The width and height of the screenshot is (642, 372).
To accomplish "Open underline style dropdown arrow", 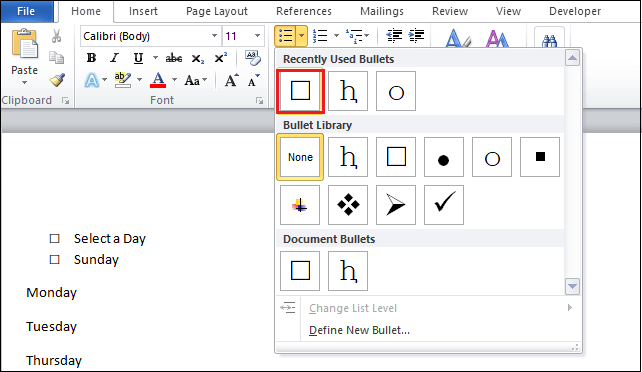I will [155, 58].
